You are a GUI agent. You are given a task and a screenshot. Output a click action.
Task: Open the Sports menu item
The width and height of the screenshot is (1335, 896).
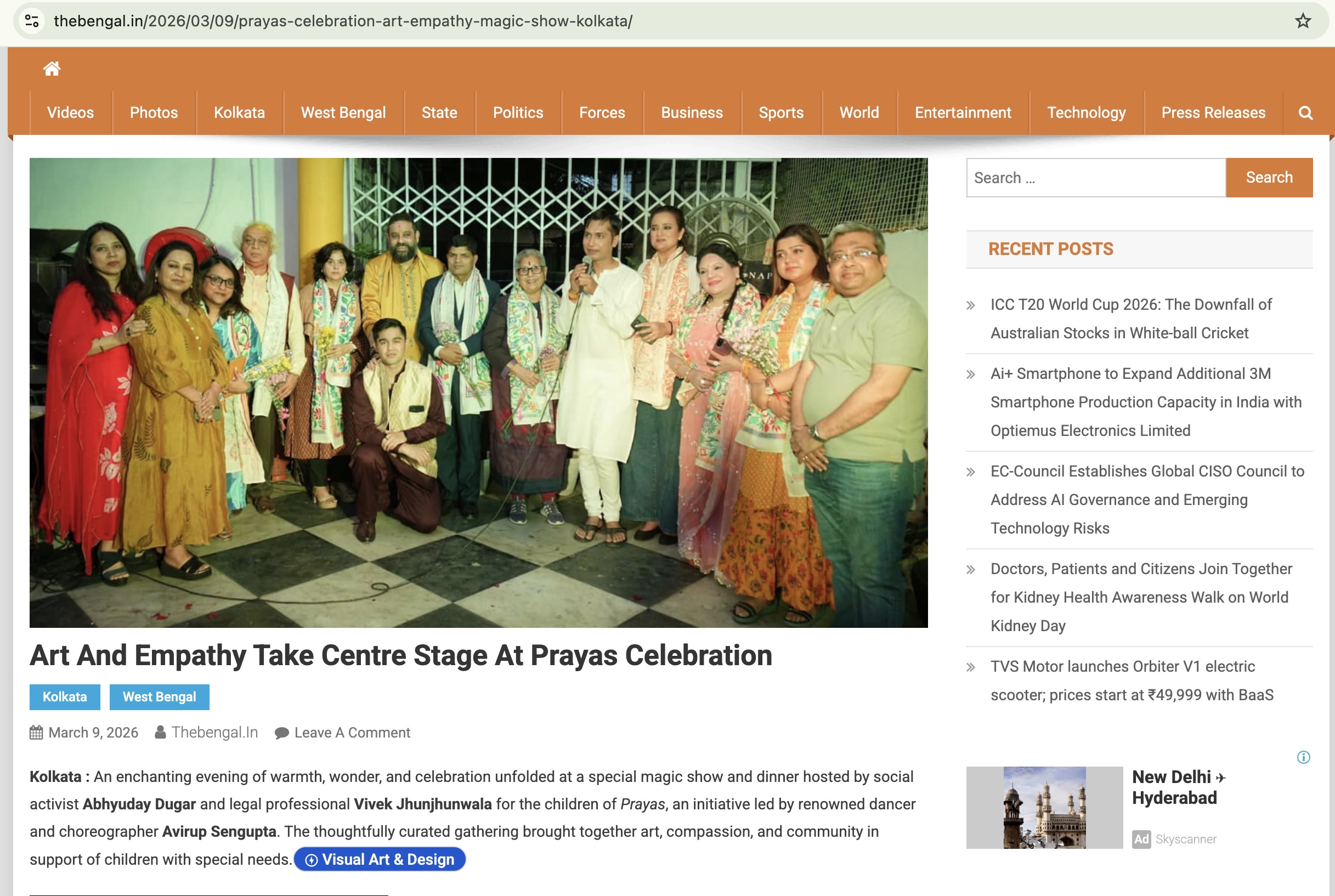(x=781, y=112)
